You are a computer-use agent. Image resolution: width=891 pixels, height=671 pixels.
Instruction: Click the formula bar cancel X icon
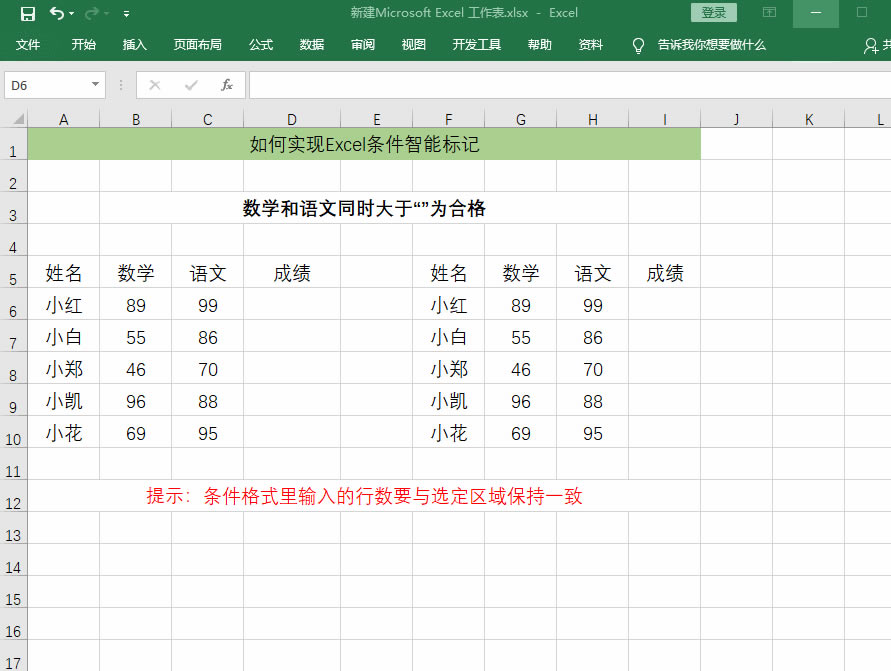154,85
